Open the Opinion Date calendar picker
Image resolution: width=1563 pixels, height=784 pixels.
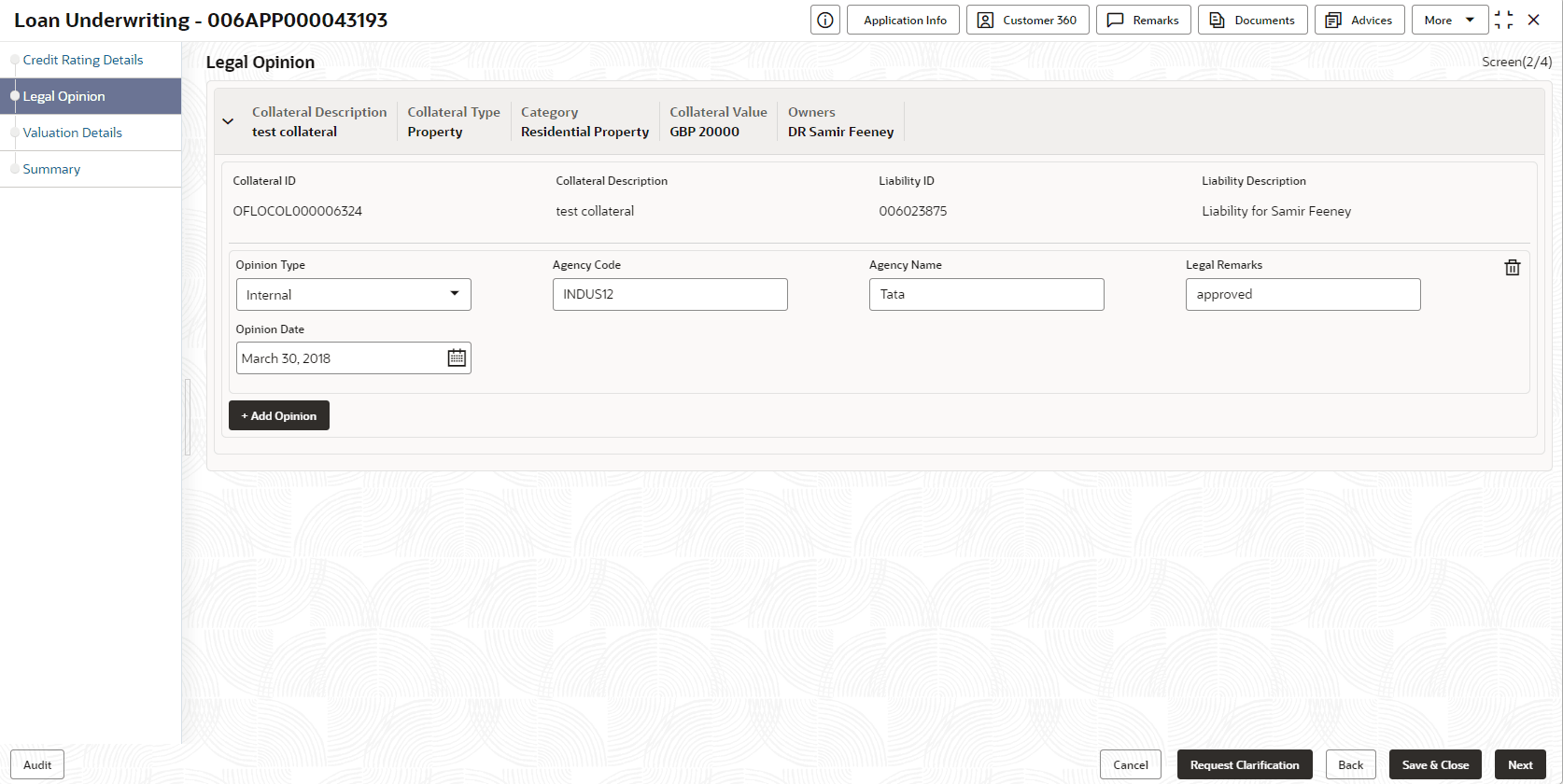coord(457,357)
